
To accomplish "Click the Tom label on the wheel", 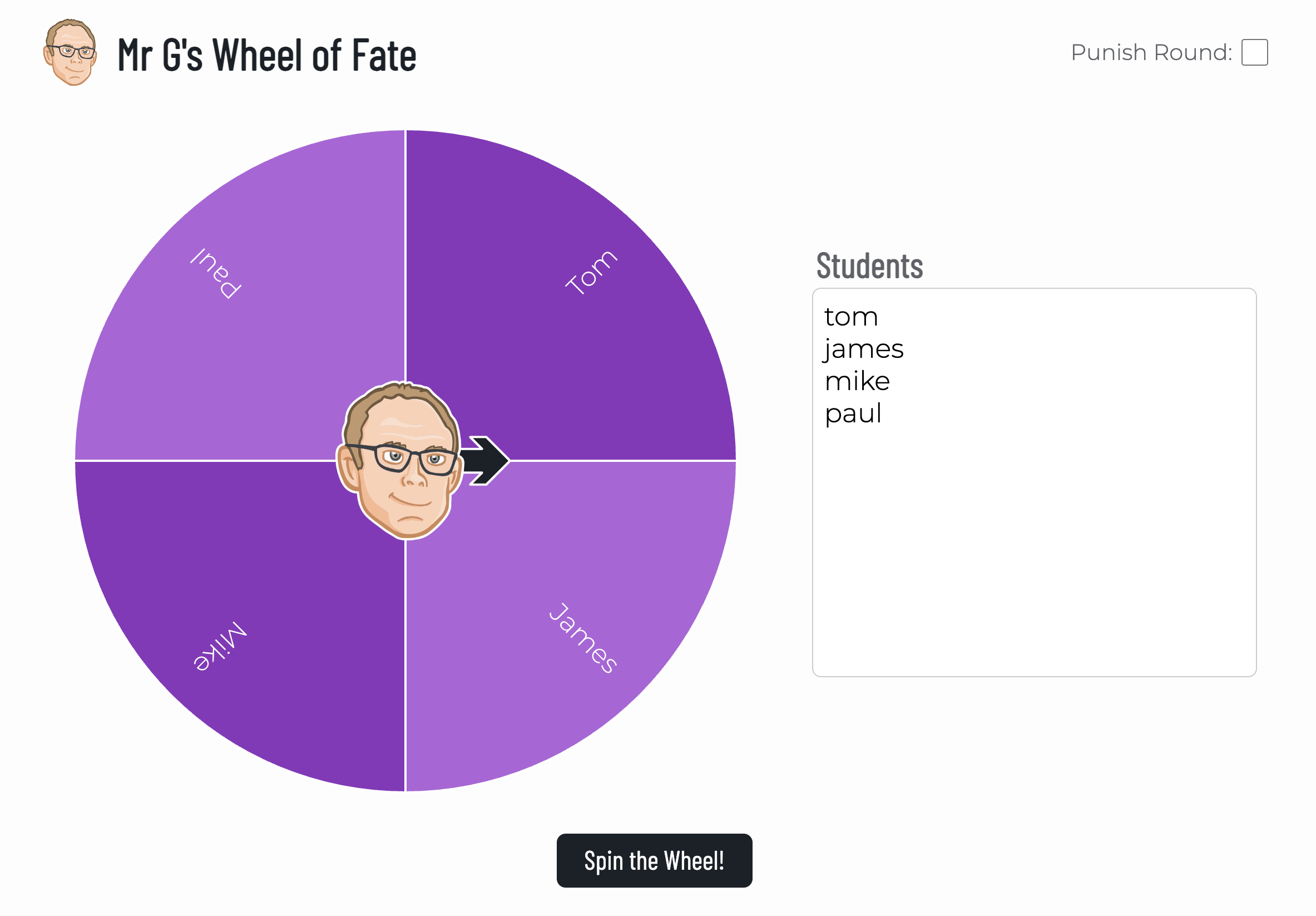I will coord(591,273).
